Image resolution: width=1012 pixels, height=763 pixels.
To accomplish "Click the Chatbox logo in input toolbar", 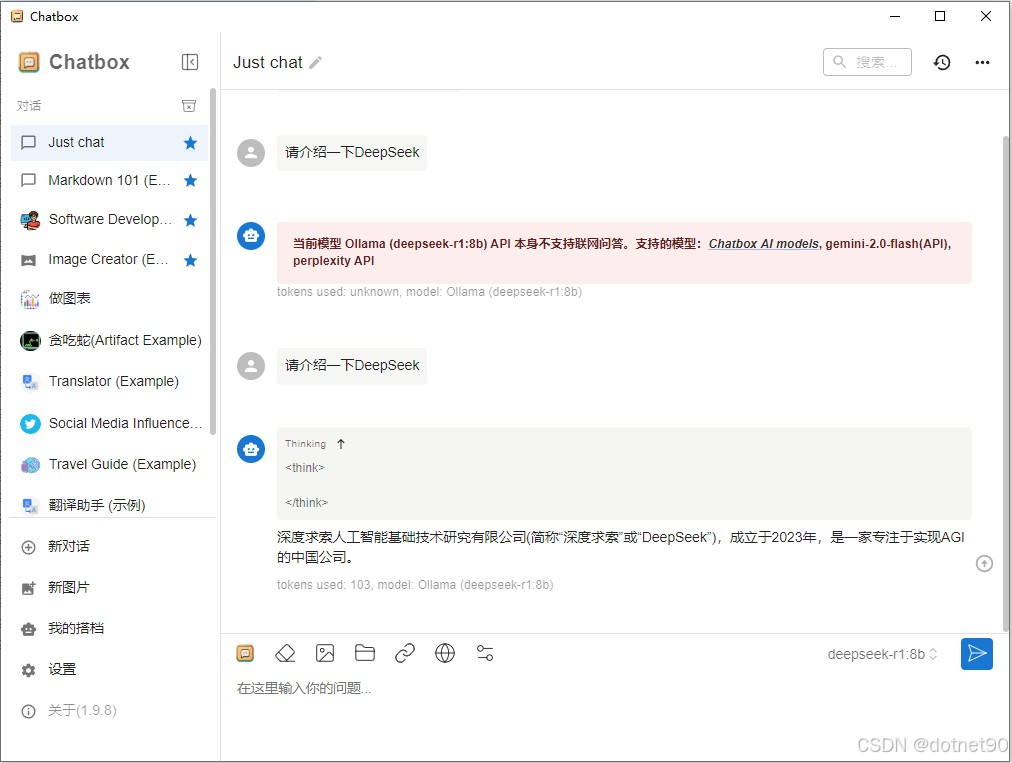I will coord(245,653).
